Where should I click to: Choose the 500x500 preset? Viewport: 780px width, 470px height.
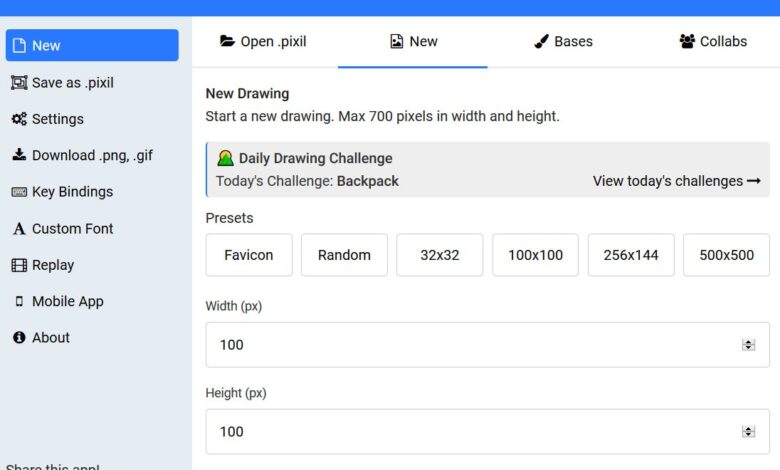tap(727, 255)
